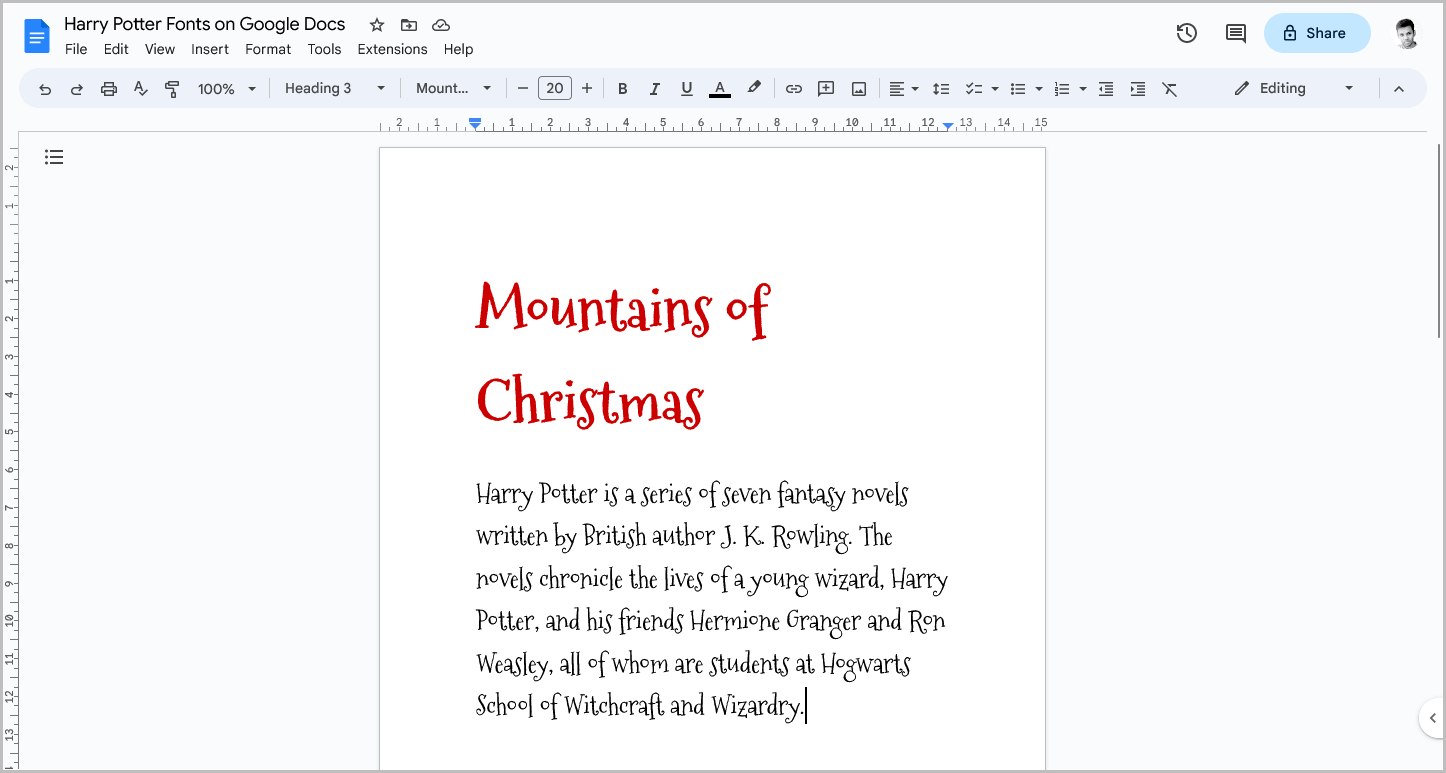The width and height of the screenshot is (1446, 773).
Task: Open the Extensions menu
Action: point(392,48)
